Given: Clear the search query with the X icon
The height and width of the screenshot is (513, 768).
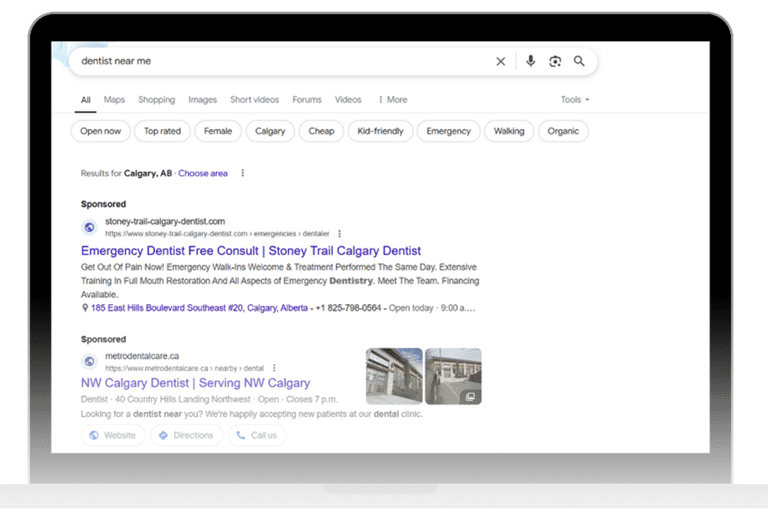Looking at the screenshot, I should [x=501, y=61].
